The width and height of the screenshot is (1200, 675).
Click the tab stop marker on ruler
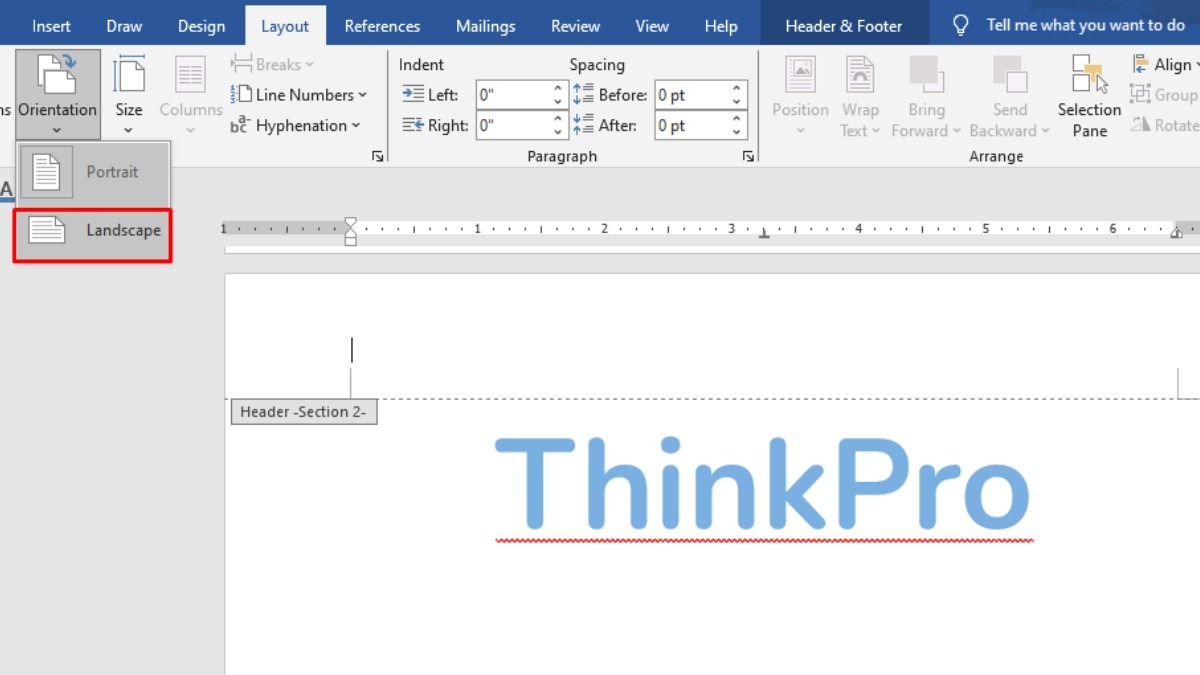tap(764, 234)
